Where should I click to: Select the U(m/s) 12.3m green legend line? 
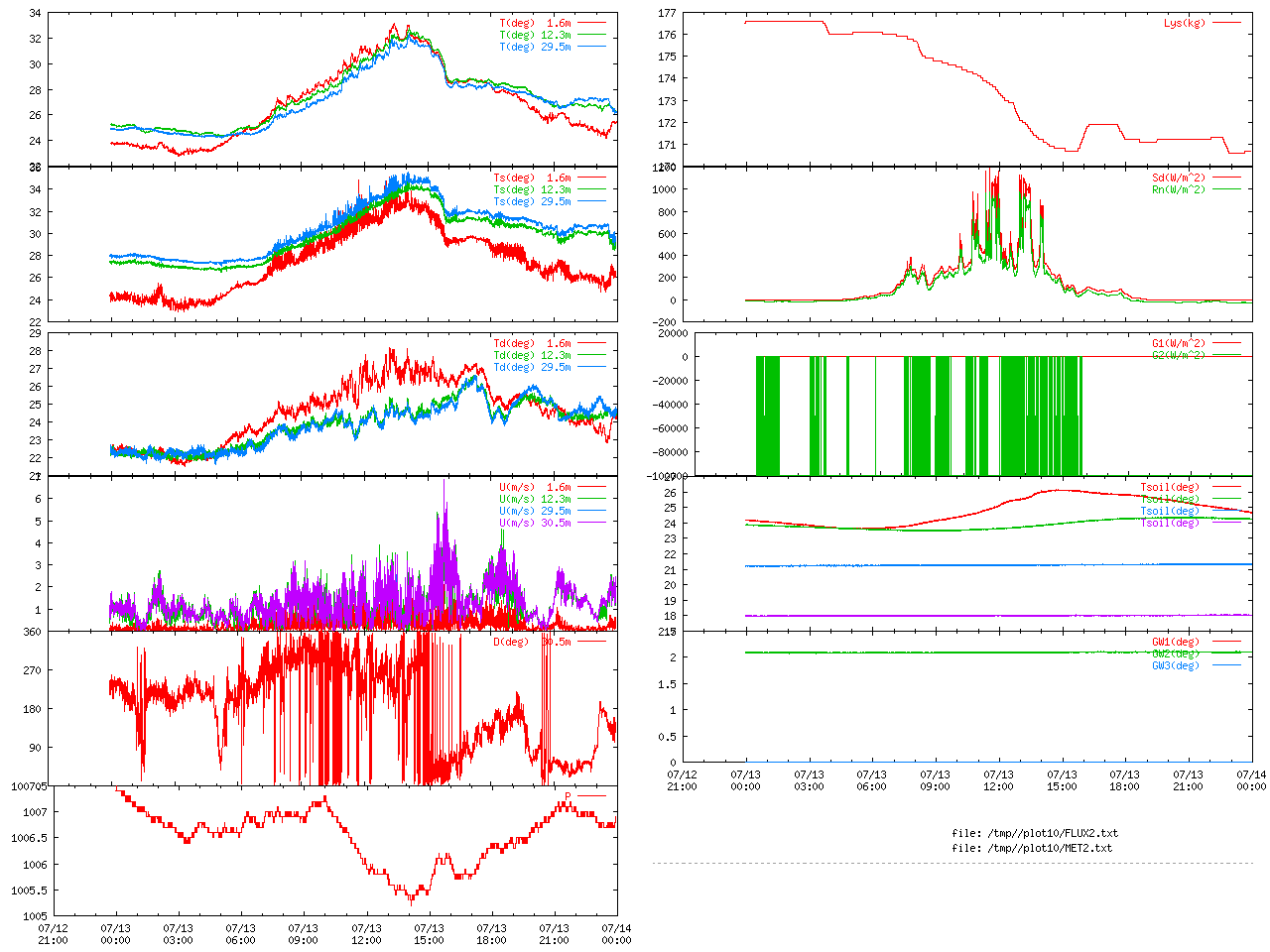tap(591, 499)
